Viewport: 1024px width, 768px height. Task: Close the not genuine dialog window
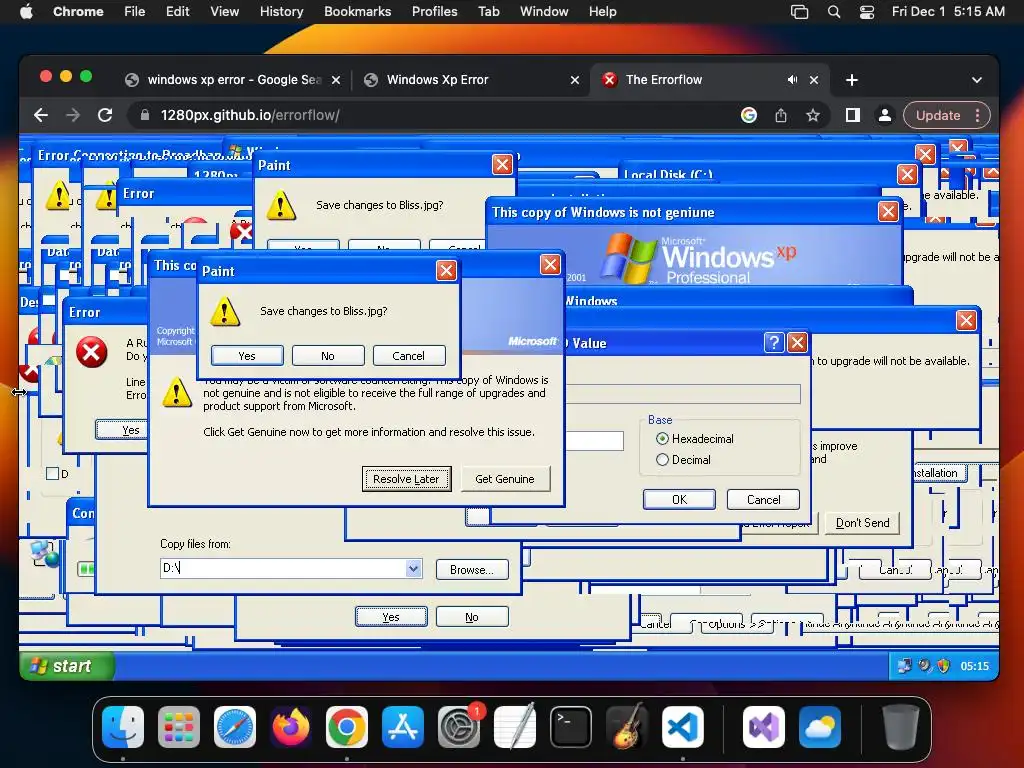(x=550, y=264)
